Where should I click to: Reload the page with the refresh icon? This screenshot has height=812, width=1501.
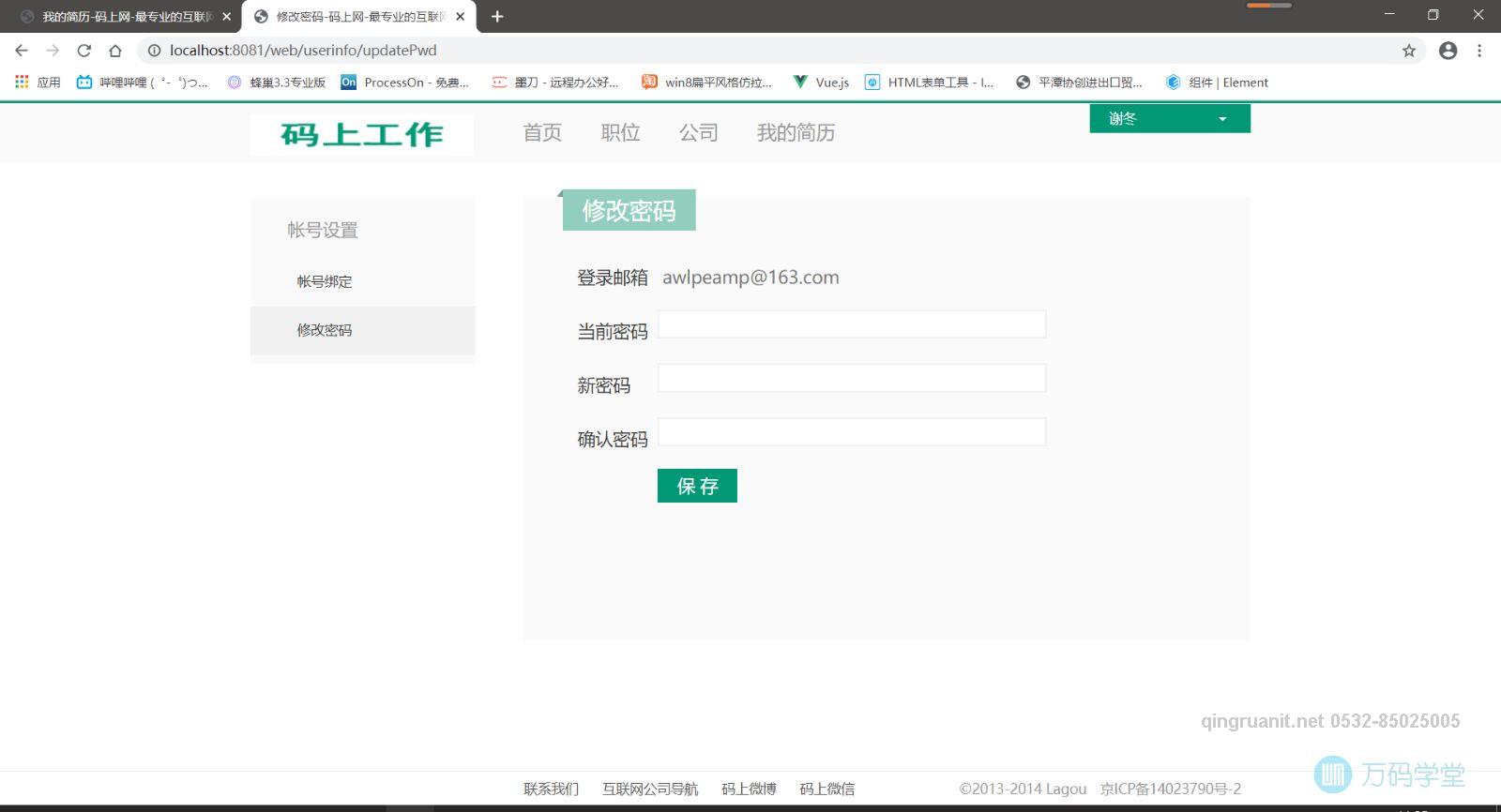(83, 51)
